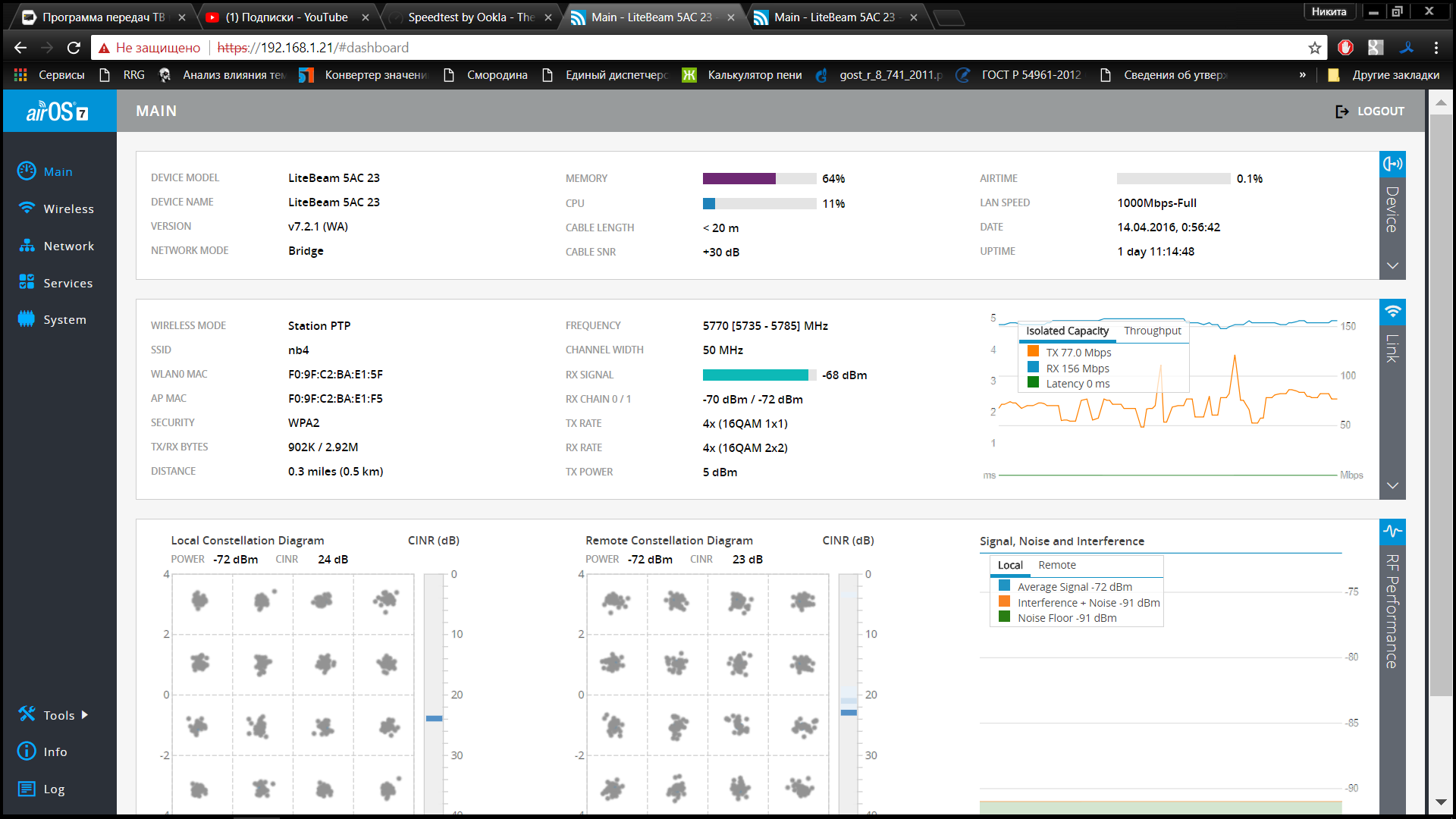Image resolution: width=1456 pixels, height=819 pixels.
Task: Open the System settings icon
Action: pyautogui.click(x=27, y=319)
